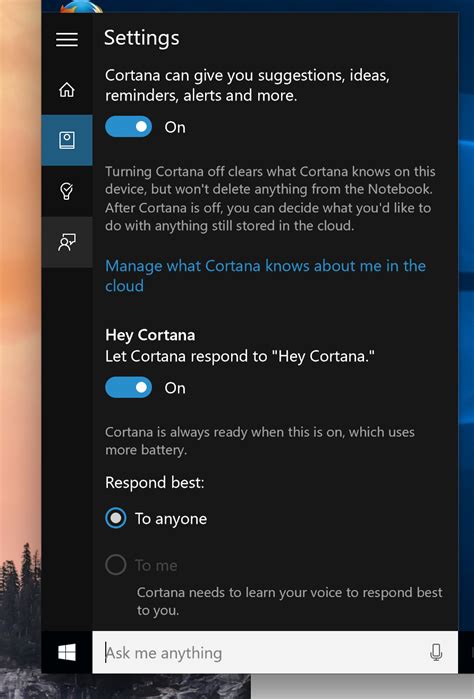Click "Cortana needs to learn your voice" text
Image resolution: width=474 pixels, height=699 pixels.
pyautogui.click(x=289, y=601)
